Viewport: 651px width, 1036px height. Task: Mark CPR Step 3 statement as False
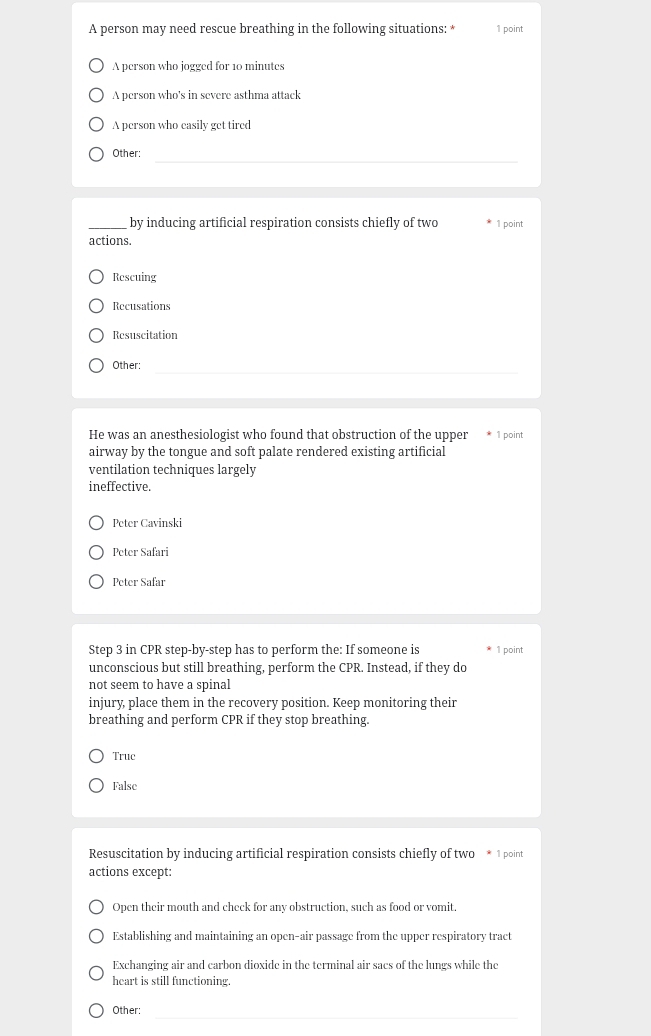tap(96, 786)
